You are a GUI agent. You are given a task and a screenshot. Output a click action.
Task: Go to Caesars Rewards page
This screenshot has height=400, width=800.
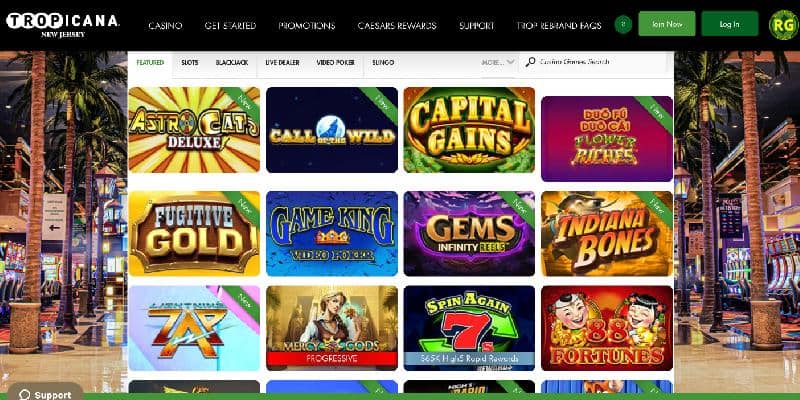(397, 26)
